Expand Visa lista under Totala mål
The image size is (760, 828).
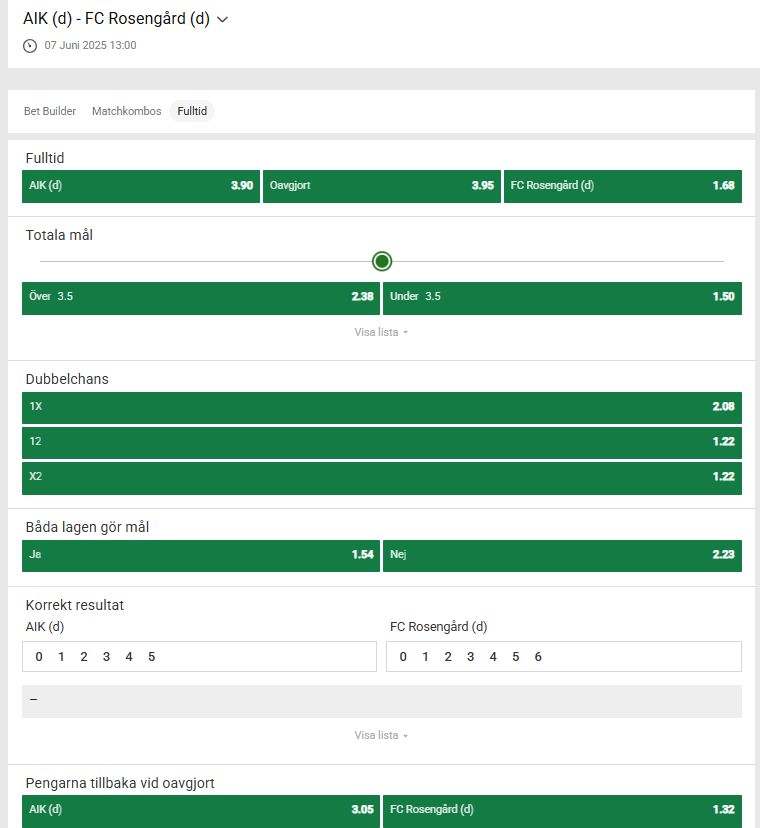click(381, 332)
